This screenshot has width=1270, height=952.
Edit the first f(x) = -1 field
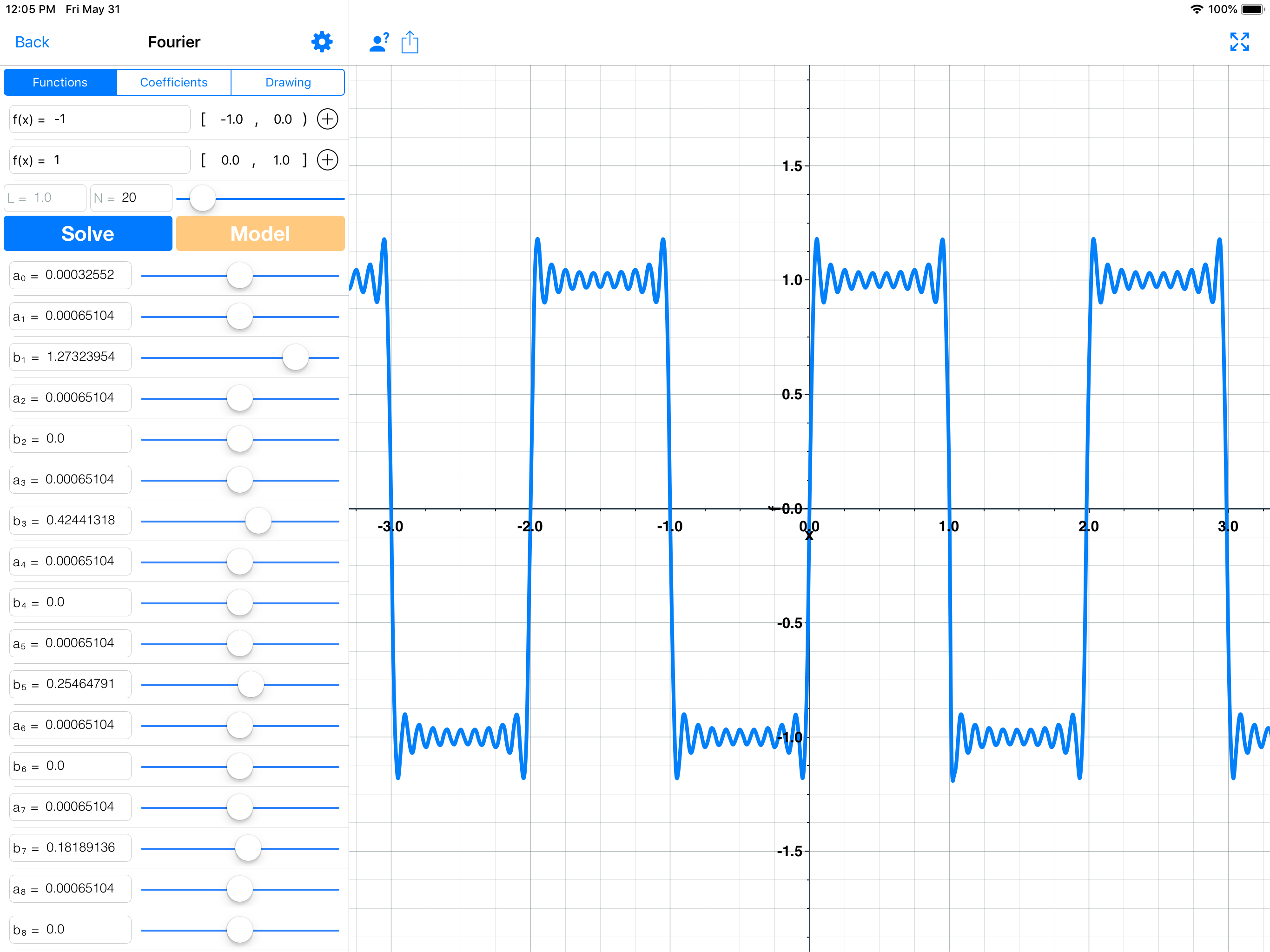click(x=100, y=119)
